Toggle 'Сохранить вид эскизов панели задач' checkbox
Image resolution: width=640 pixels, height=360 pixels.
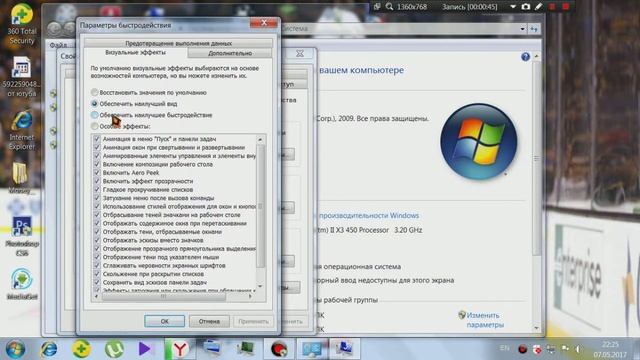click(97, 282)
